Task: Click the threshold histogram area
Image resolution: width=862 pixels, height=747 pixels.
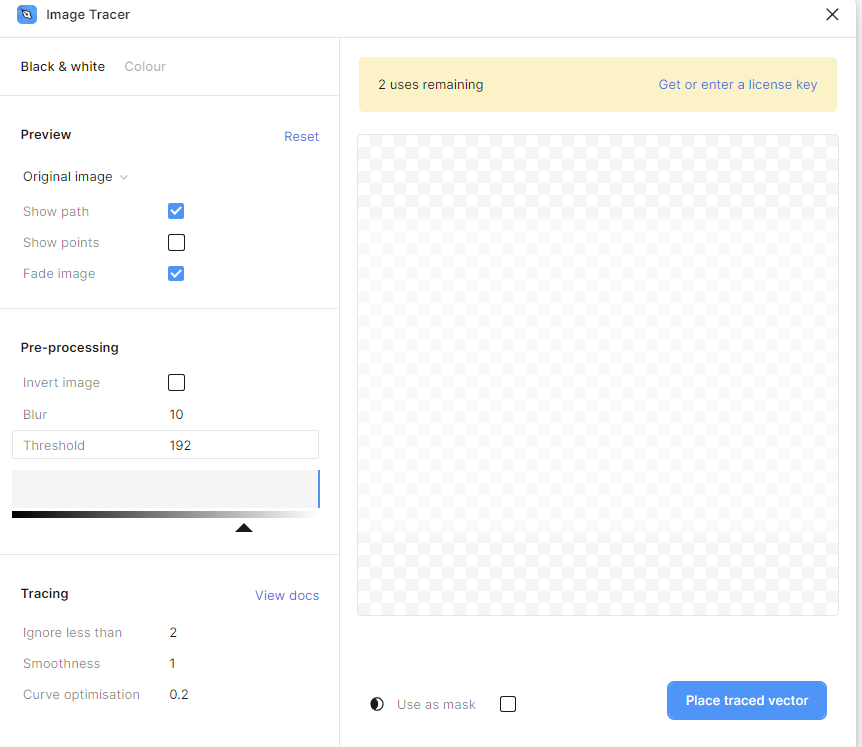Action: (165, 489)
